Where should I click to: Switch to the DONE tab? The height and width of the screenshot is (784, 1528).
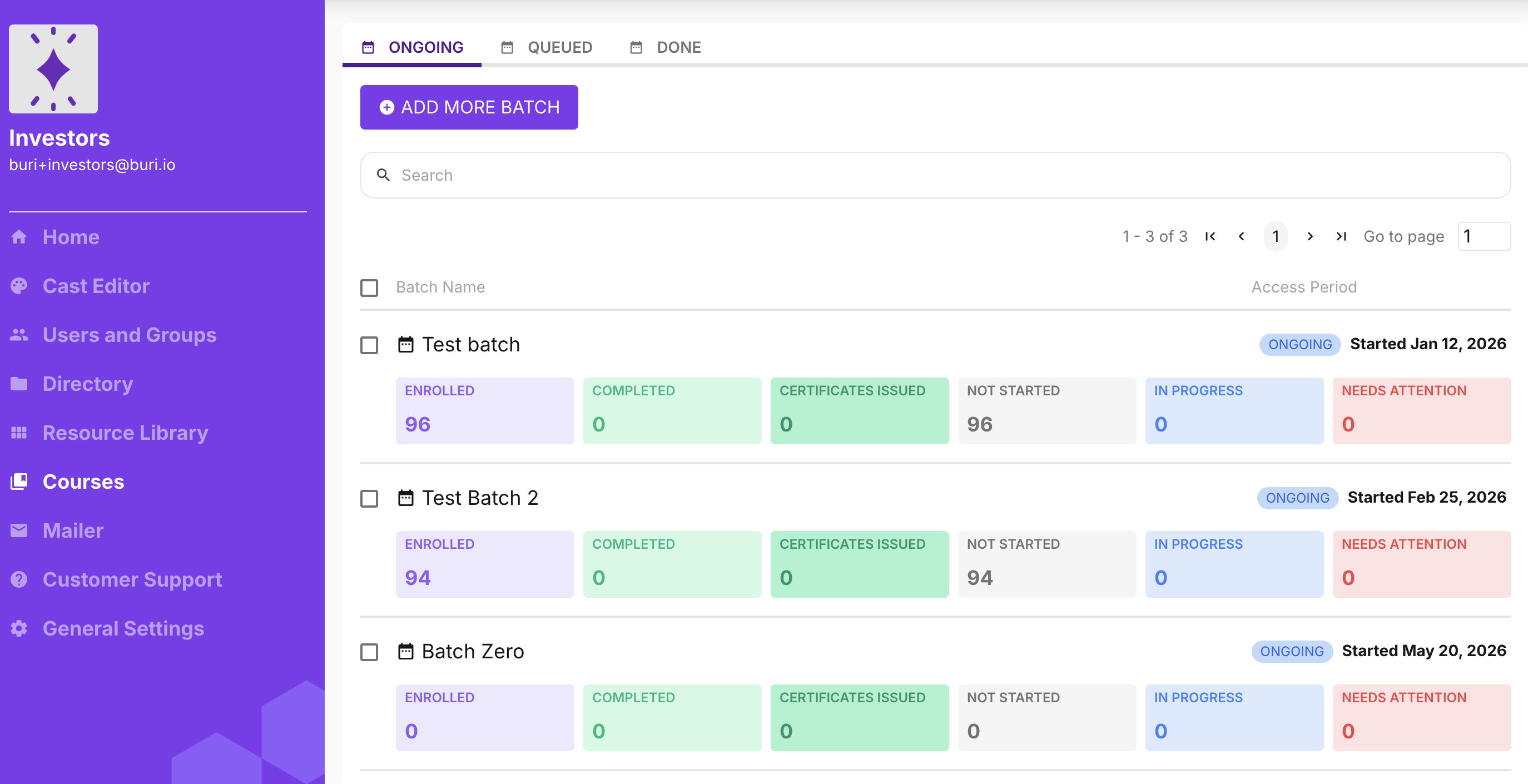coord(665,47)
